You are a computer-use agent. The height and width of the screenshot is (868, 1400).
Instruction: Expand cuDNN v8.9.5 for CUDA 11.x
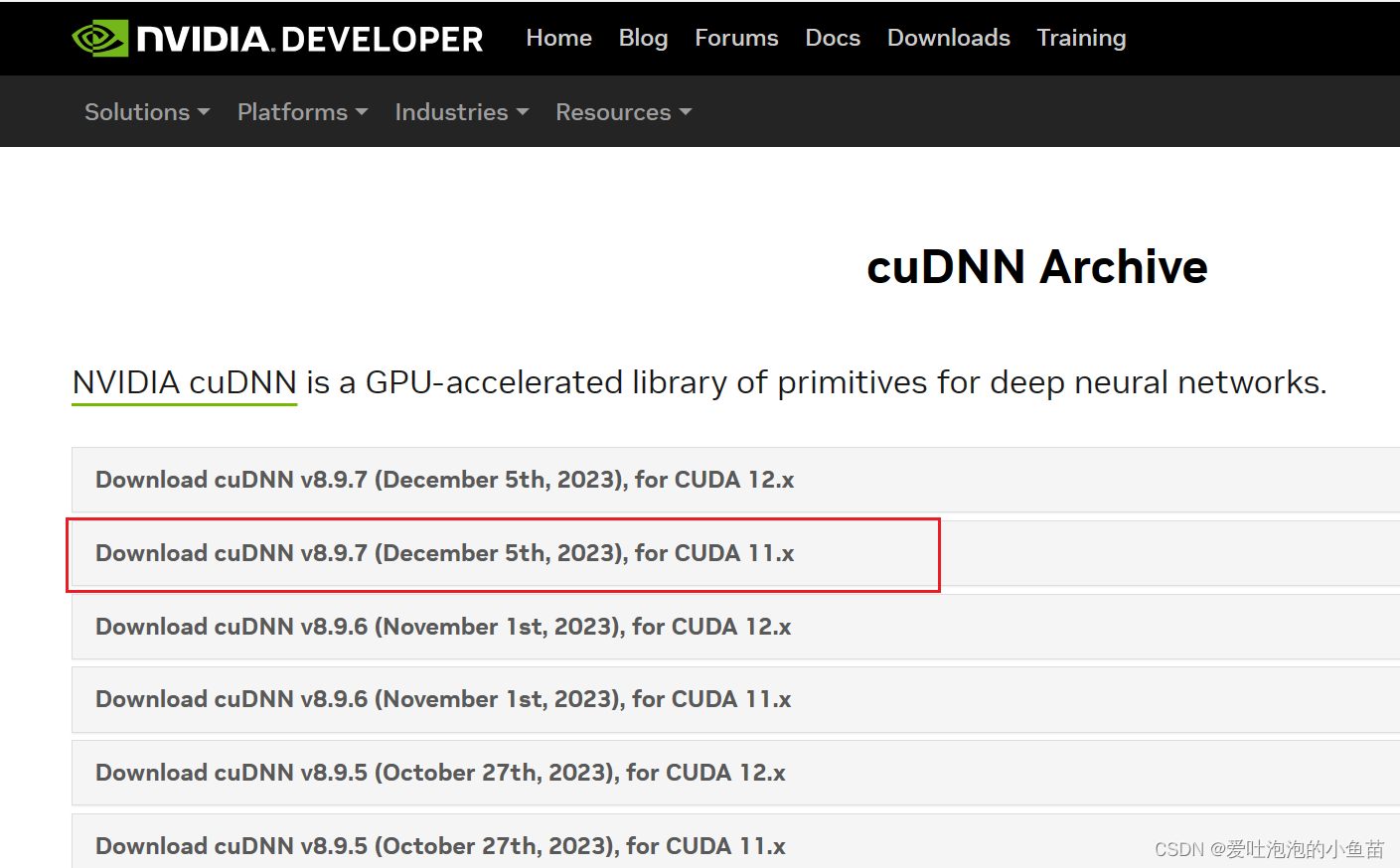[x=735, y=842]
